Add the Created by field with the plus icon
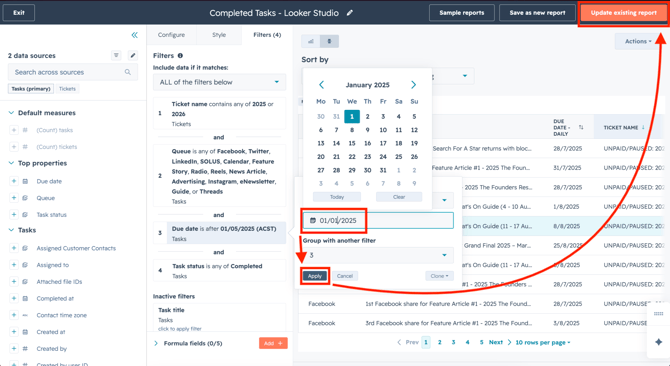The width and height of the screenshot is (670, 366). coord(14,348)
